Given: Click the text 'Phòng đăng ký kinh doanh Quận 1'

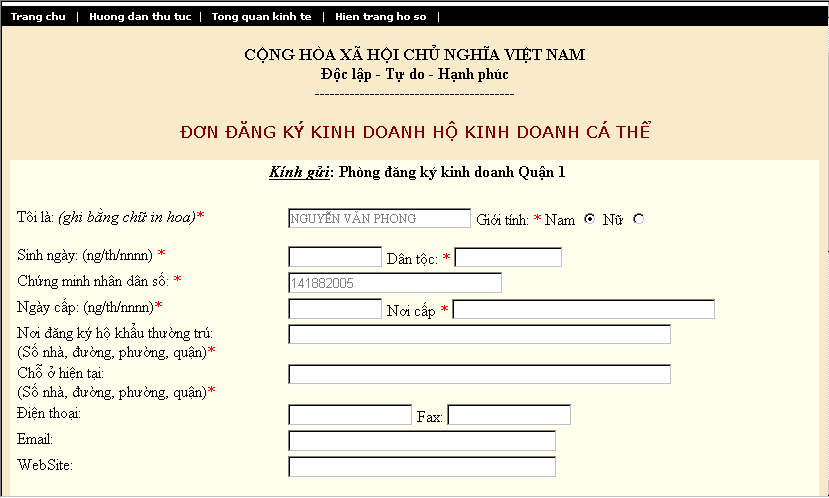Looking at the screenshot, I should 452,172.
